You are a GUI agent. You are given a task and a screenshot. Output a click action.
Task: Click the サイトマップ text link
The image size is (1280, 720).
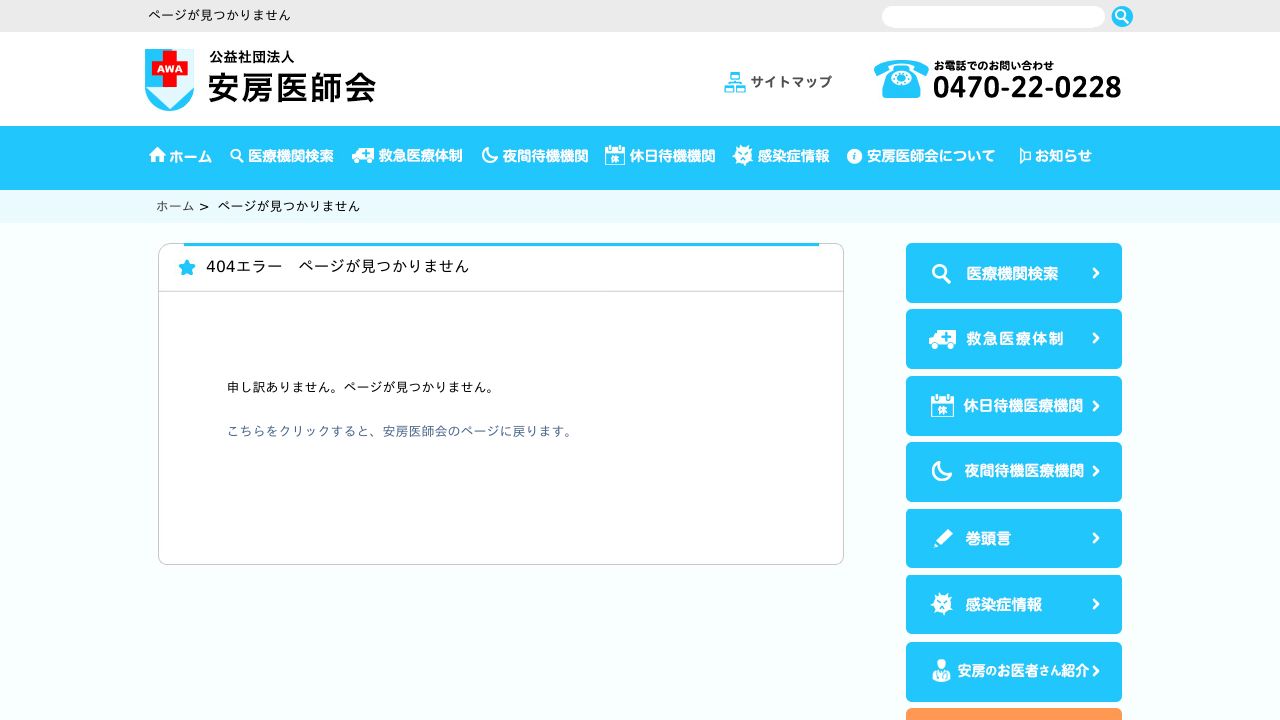pos(790,82)
